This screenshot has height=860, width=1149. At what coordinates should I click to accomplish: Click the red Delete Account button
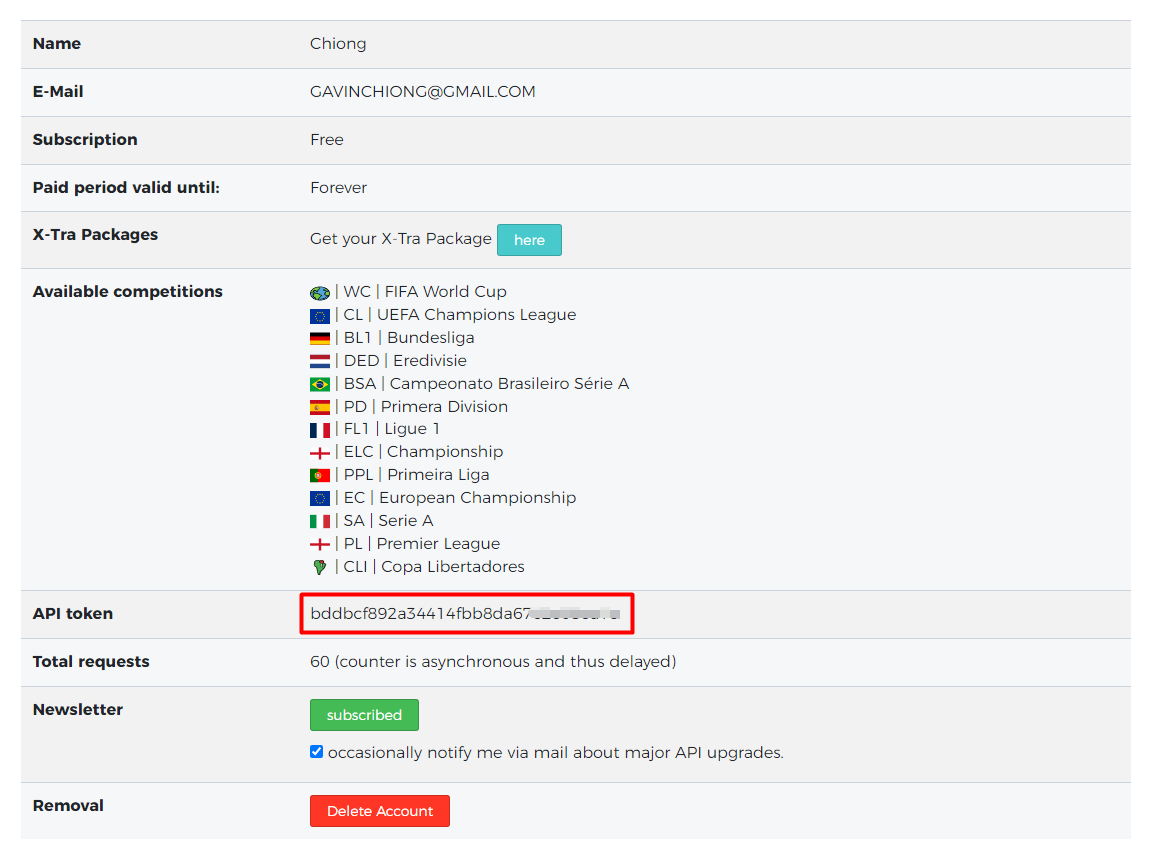click(x=380, y=811)
